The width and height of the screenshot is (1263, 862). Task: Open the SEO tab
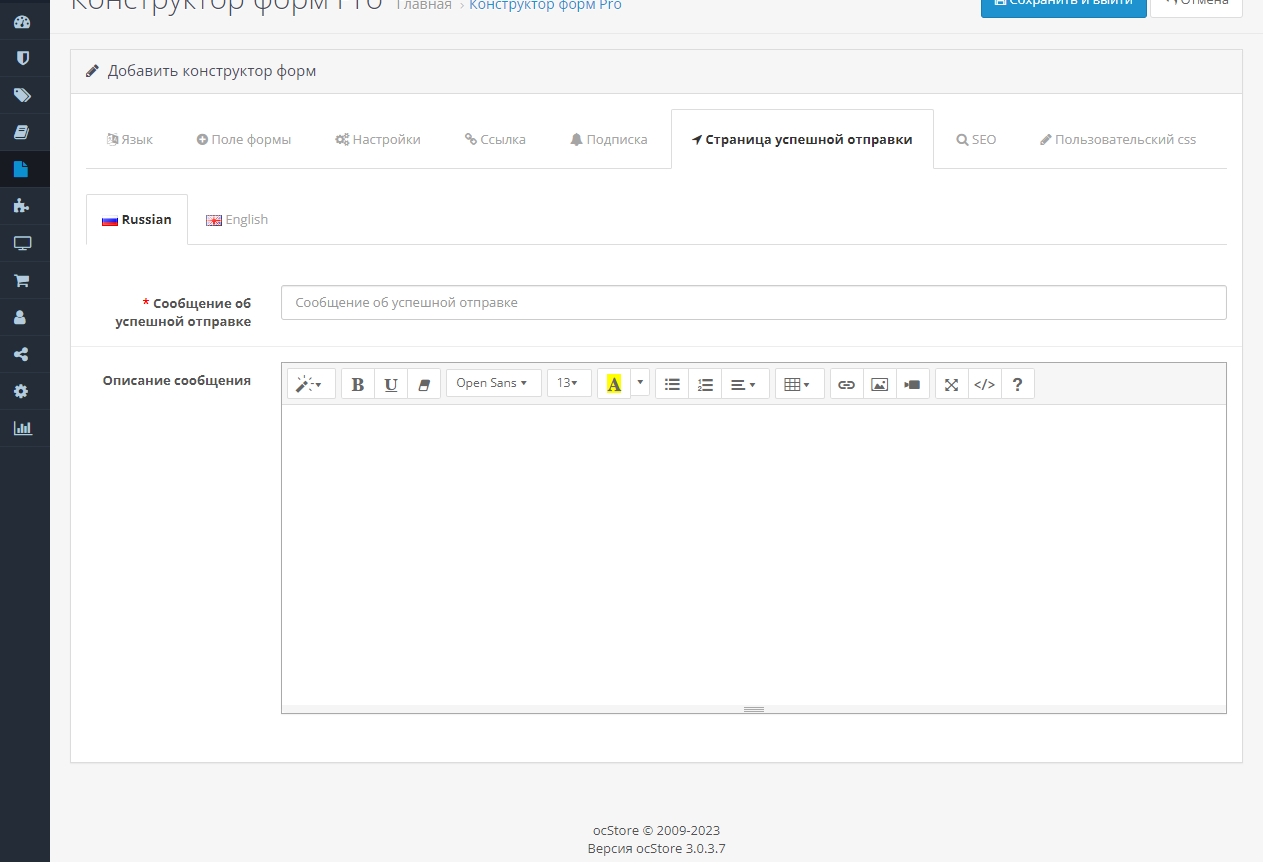(x=976, y=140)
